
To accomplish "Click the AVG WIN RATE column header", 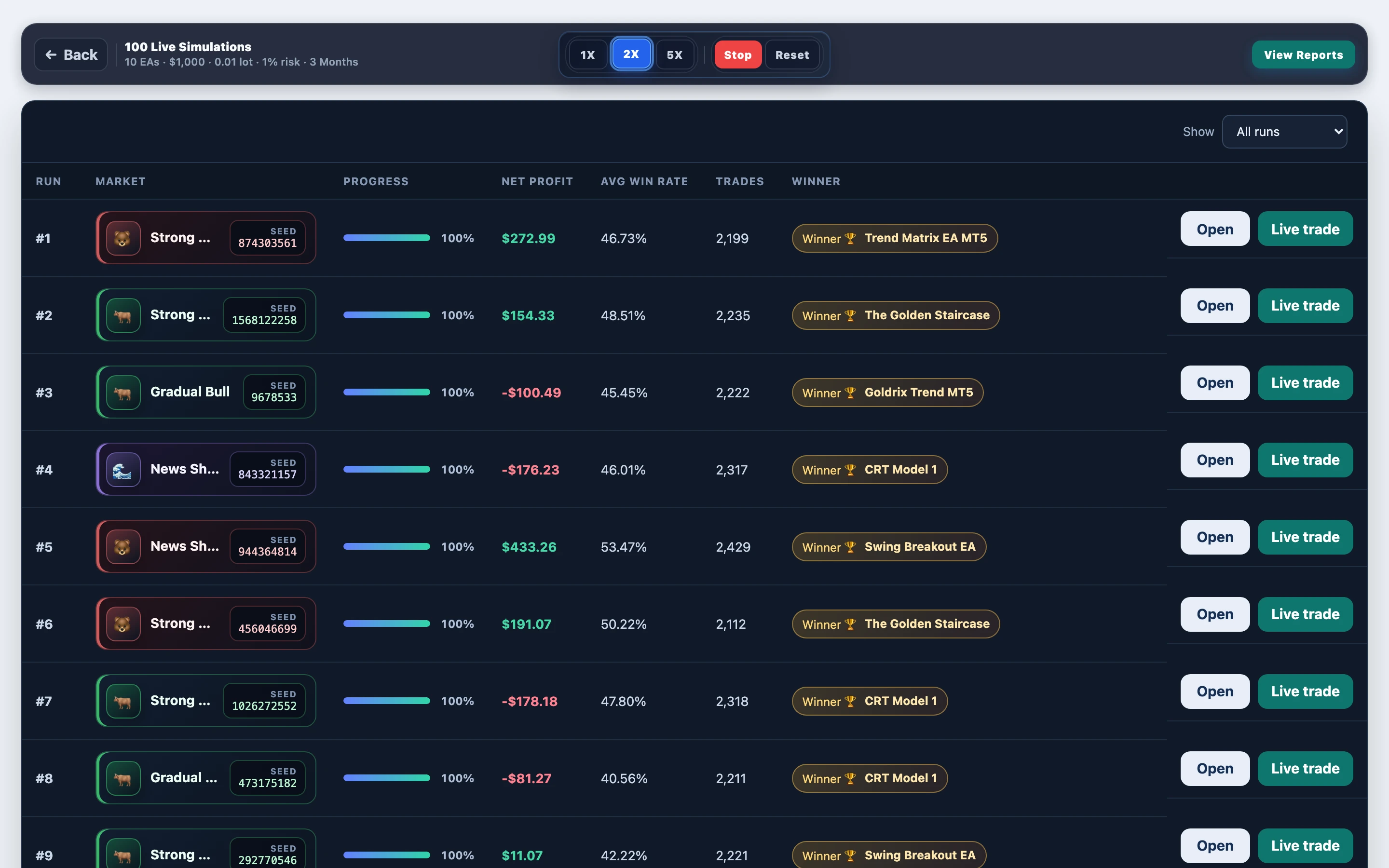I will [x=644, y=181].
